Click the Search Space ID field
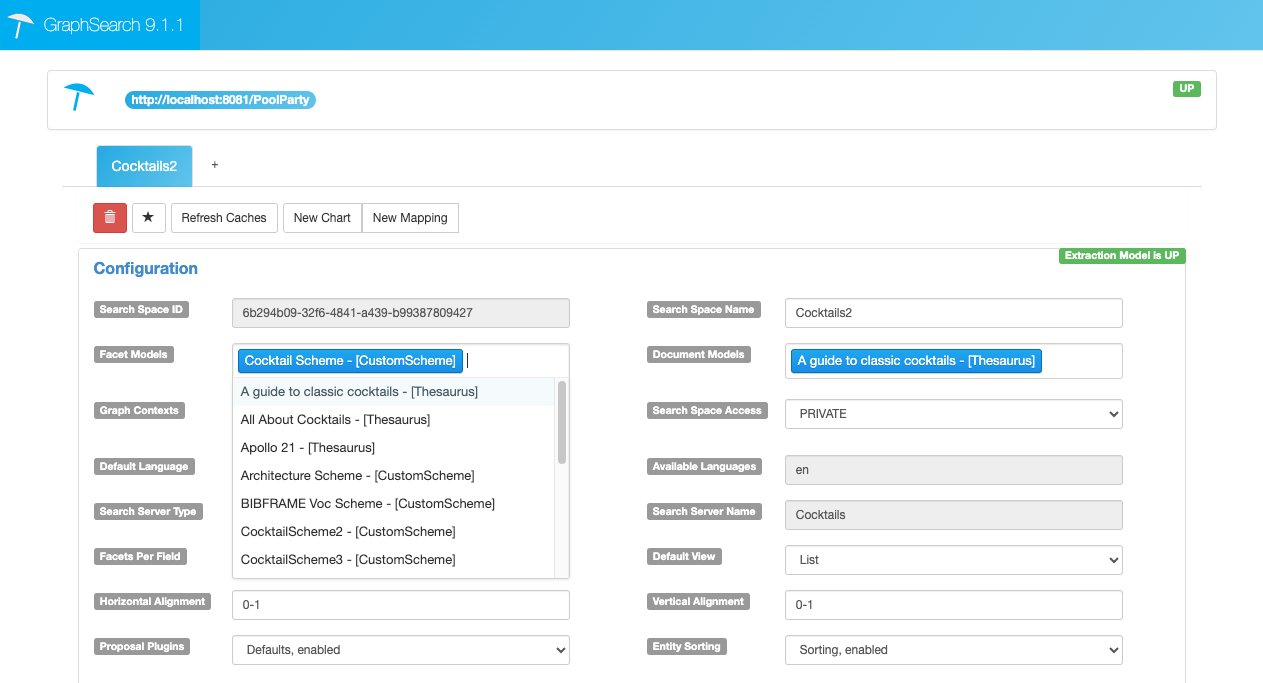Viewport: 1263px width, 683px height. pos(401,313)
